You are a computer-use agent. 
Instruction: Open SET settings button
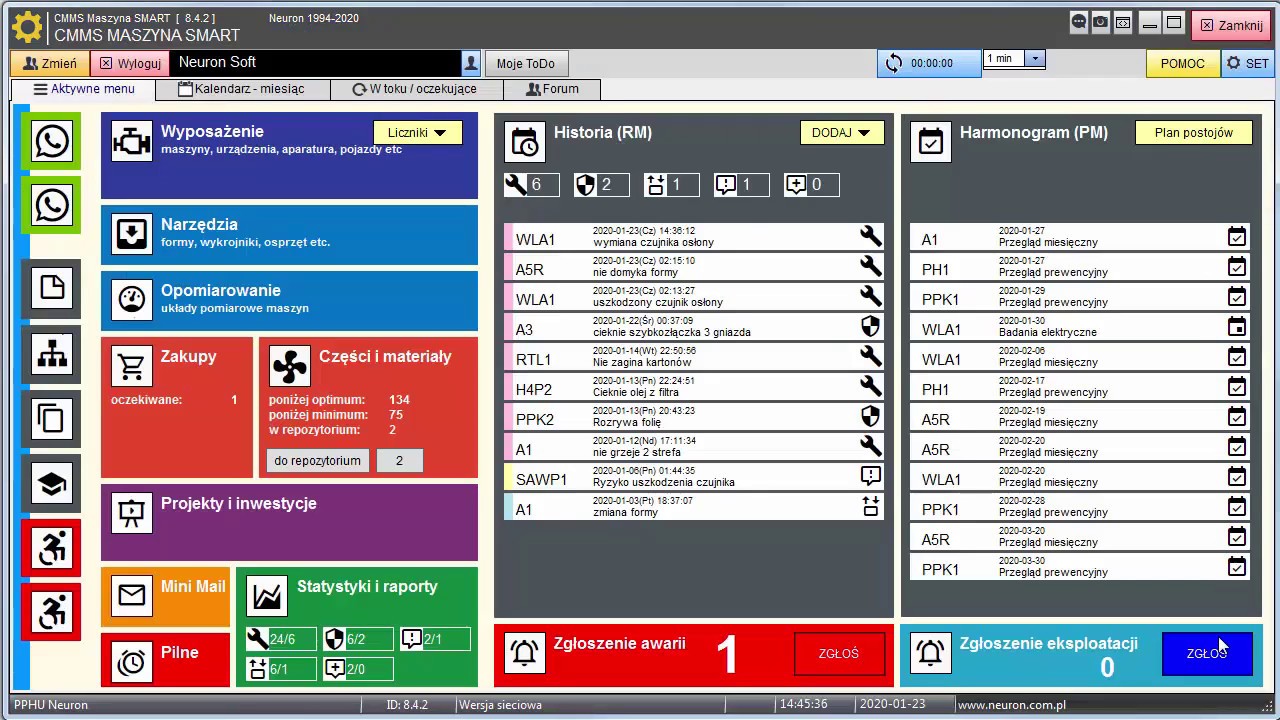[x=1247, y=63]
